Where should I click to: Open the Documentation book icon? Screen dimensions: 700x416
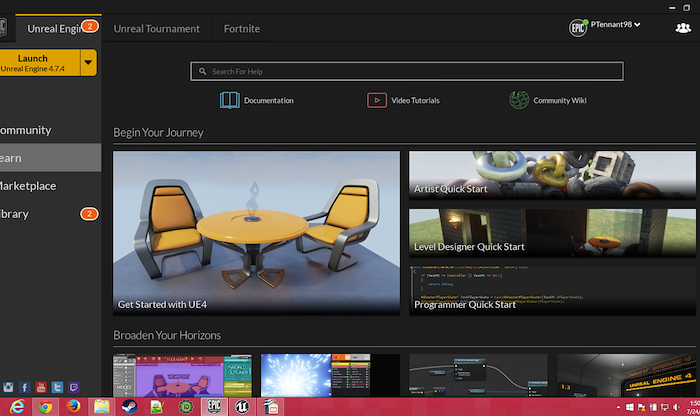[x=229, y=100]
